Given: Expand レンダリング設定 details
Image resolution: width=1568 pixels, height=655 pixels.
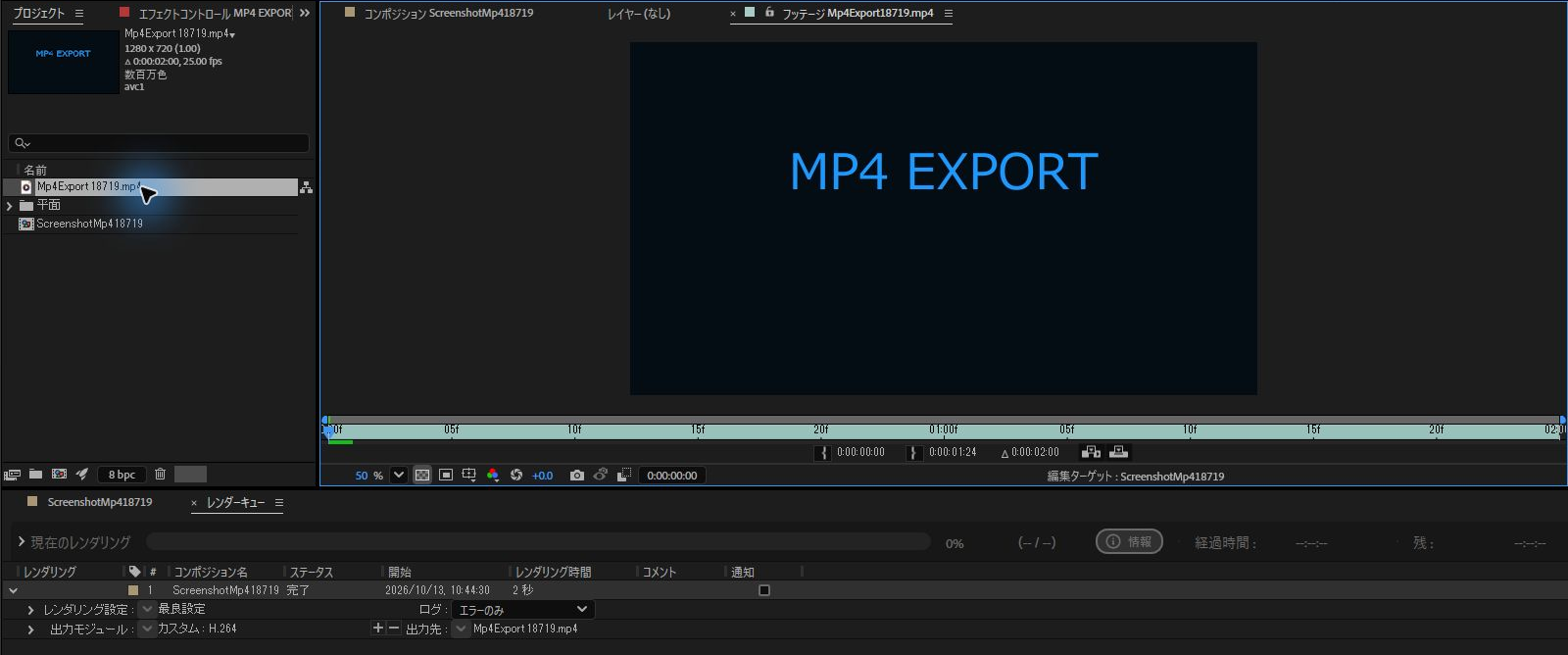Looking at the screenshot, I should [x=30, y=610].
